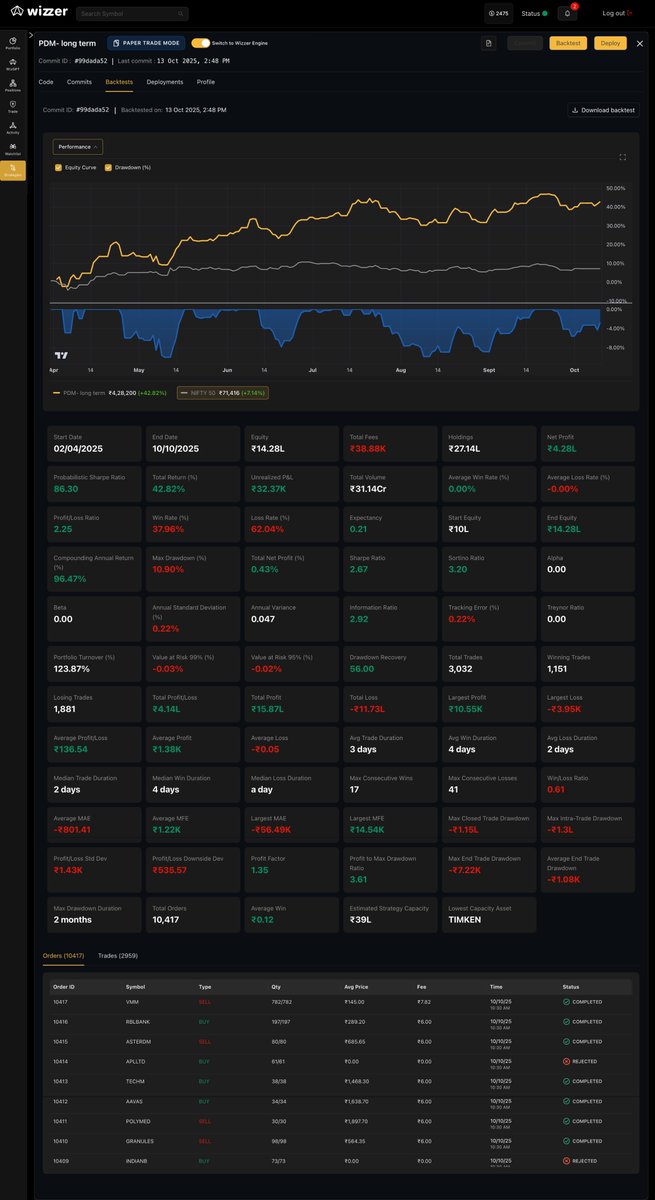Open the Watchlist sidebar icon
This screenshot has height=1200, width=655.
click(13, 147)
